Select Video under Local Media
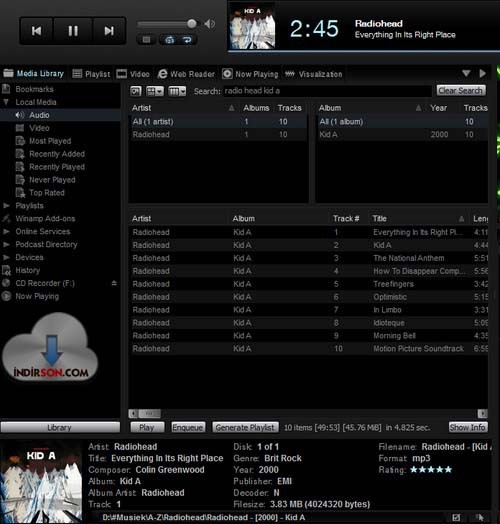500x524 pixels. click(x=39, y=128)
